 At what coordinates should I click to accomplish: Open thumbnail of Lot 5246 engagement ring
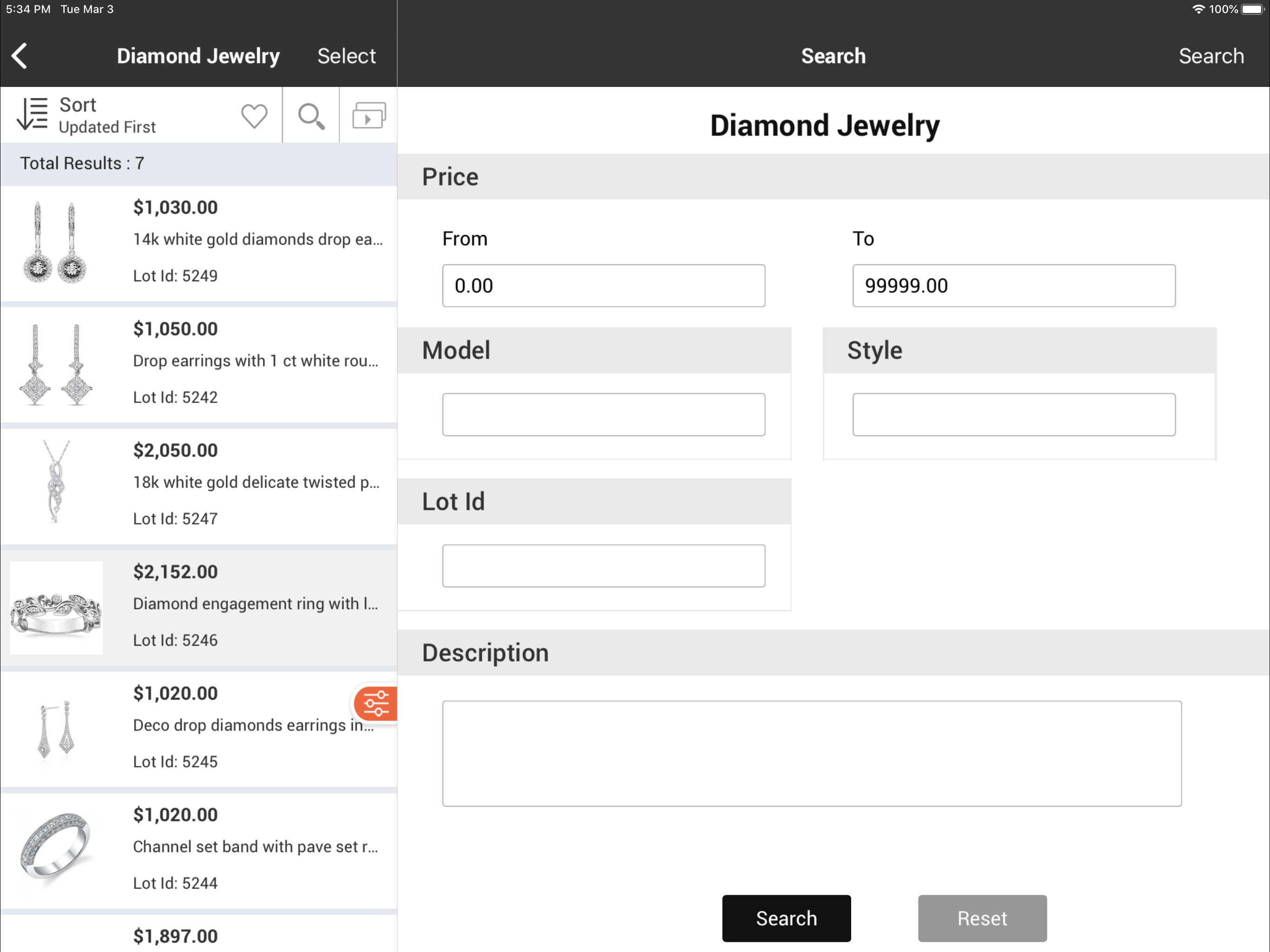(56, 608)
